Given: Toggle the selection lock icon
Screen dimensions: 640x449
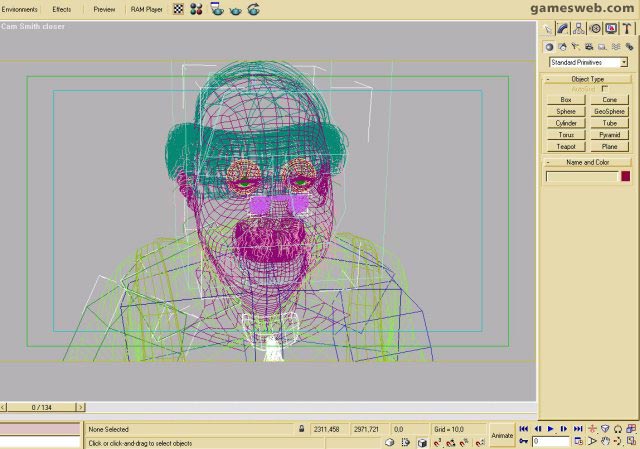Looking at the screenshot, I should 301,429.
